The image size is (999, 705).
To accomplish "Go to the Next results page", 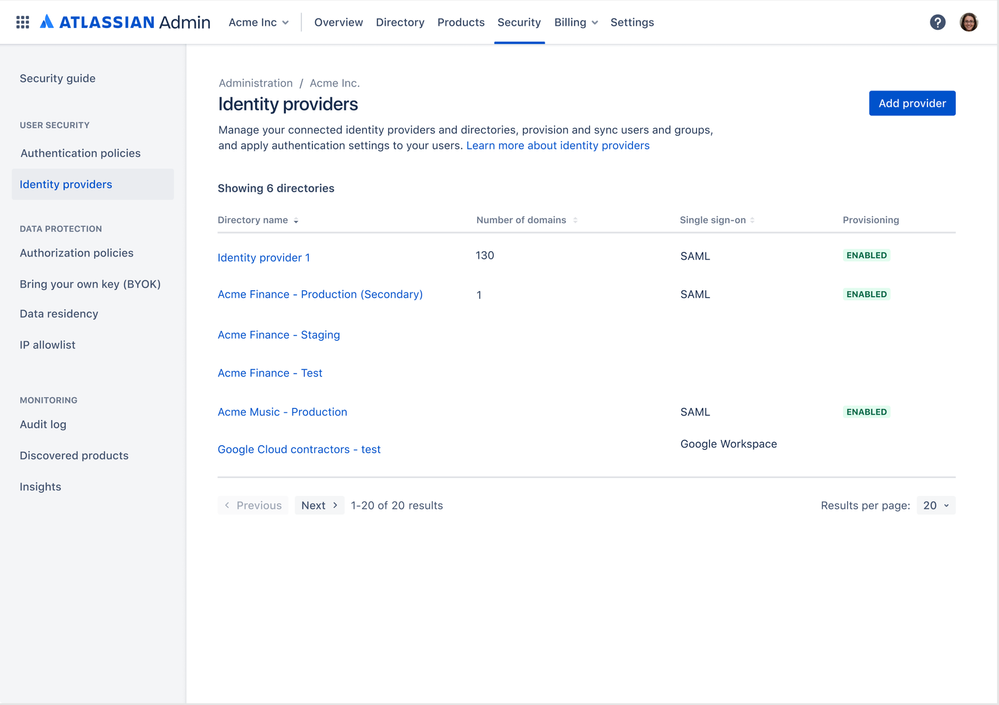I will [319, 506].
